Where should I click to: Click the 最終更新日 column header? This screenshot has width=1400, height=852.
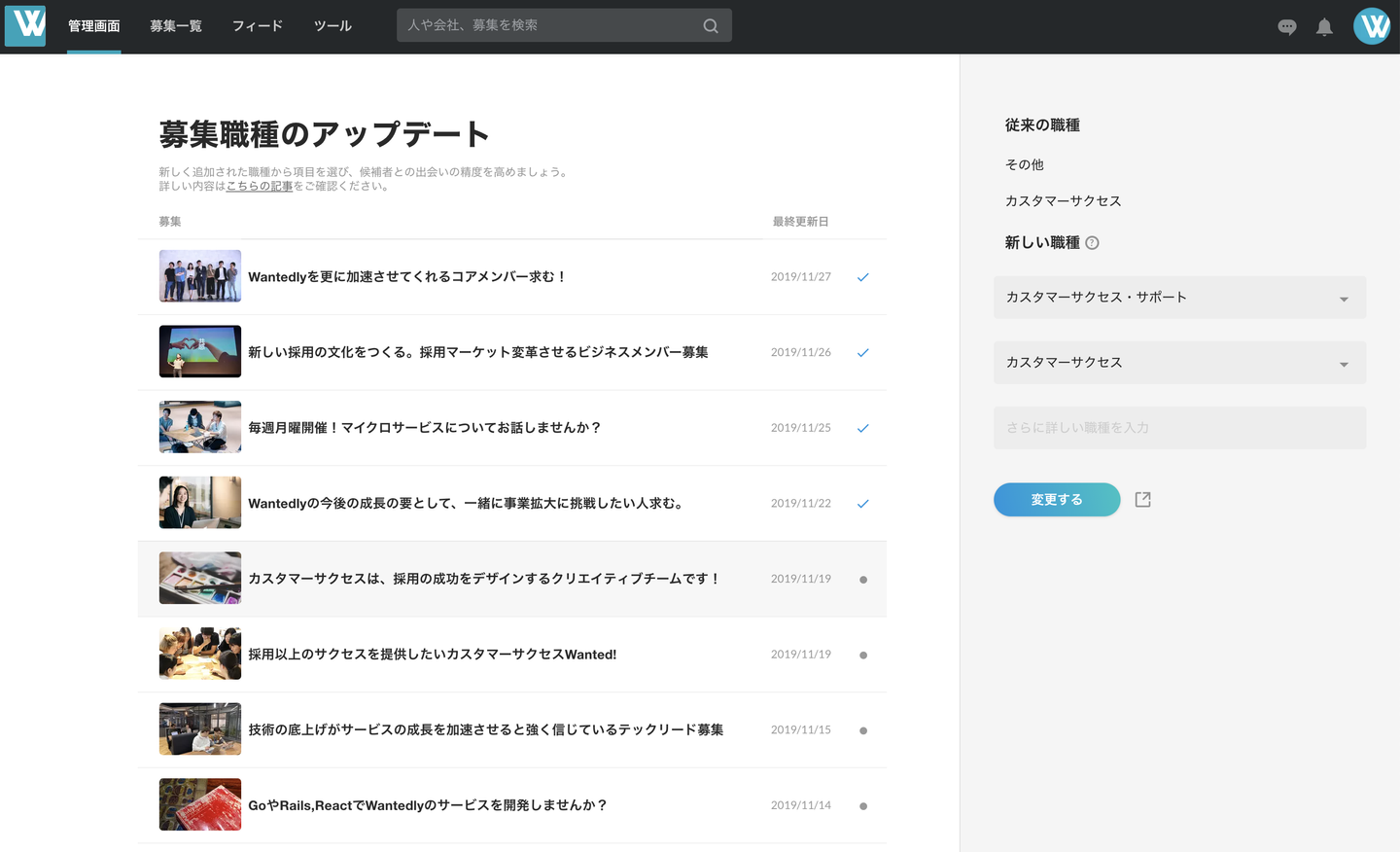point(801,222)
